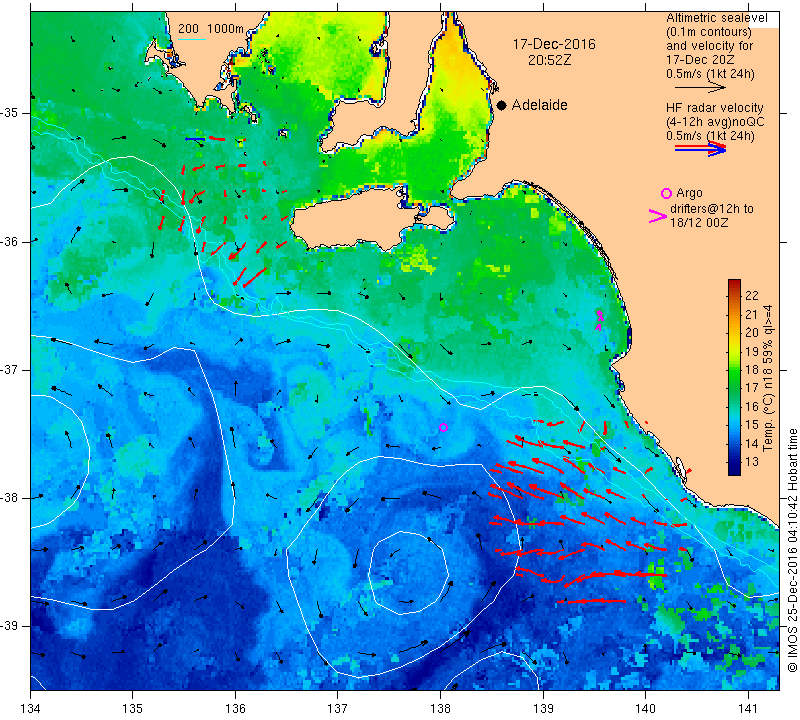The width and height of the screenshot is (800, 720).
Task: Click the temperature colour bar
Action: click(x=734, y=377)
